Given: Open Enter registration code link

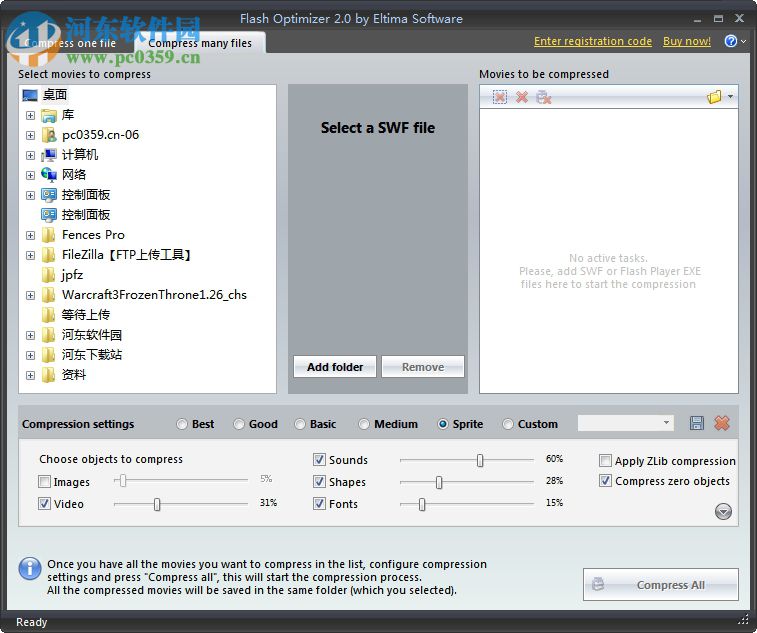Looking at the screenshot, I should pos(593,41).
